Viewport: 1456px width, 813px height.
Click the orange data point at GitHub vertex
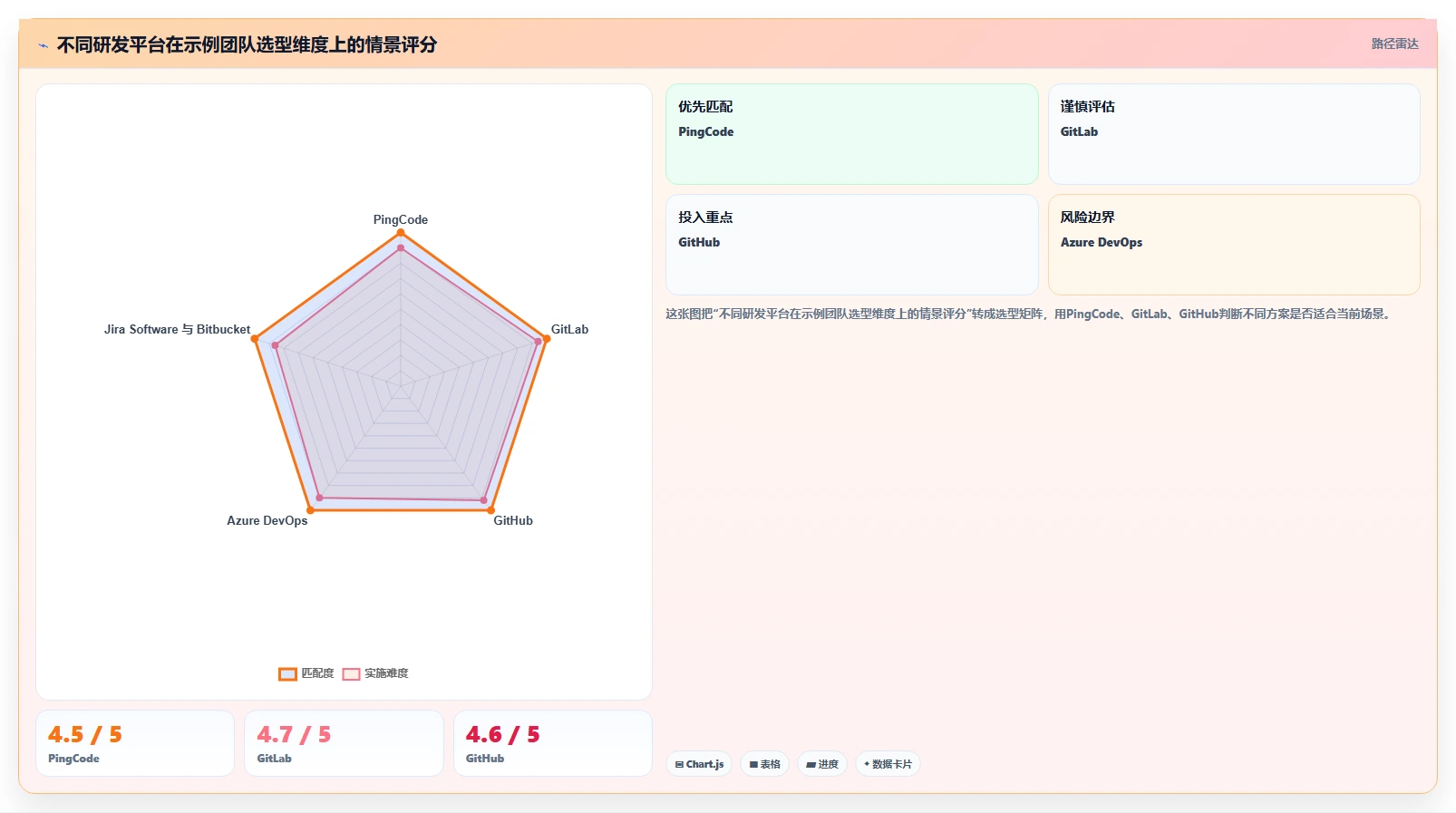[491, 510]
